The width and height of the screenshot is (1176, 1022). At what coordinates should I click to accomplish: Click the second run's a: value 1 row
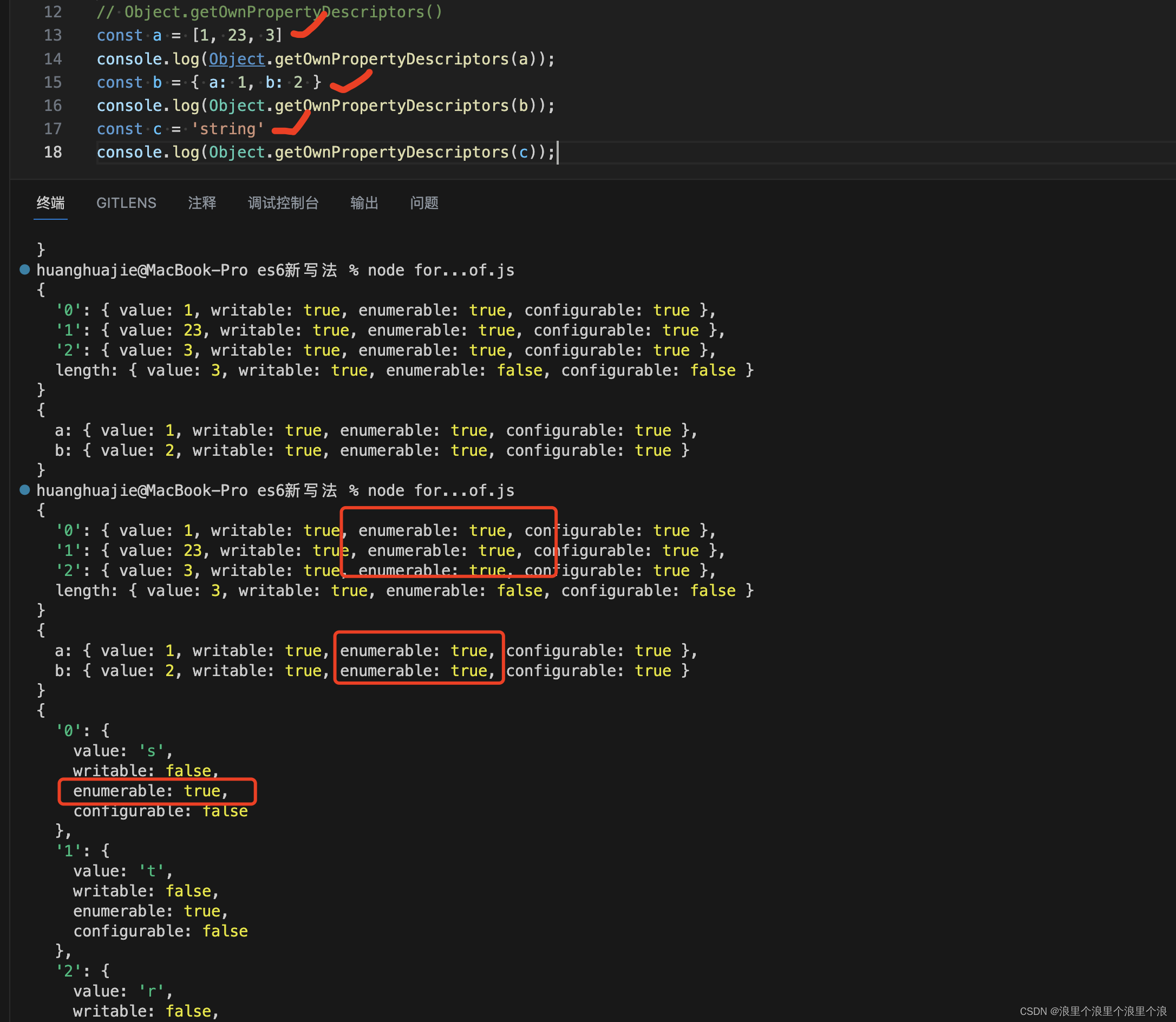click(x=376, y=651)
